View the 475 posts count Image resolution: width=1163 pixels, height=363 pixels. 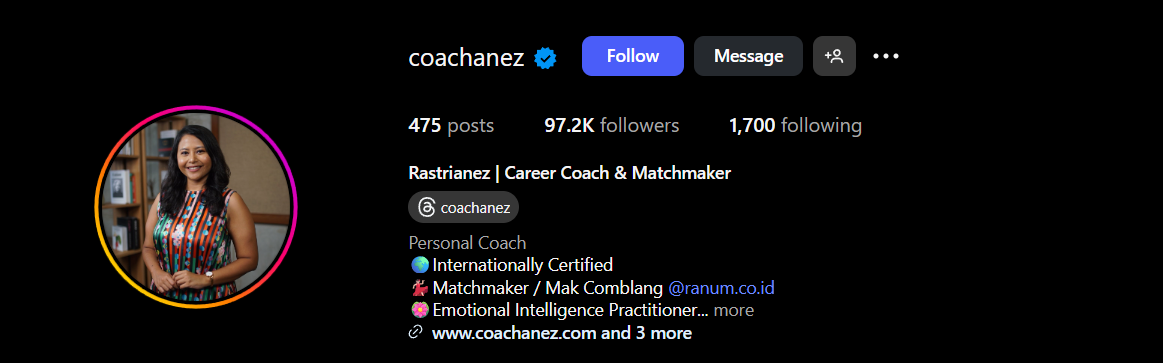tap(451, 125)
